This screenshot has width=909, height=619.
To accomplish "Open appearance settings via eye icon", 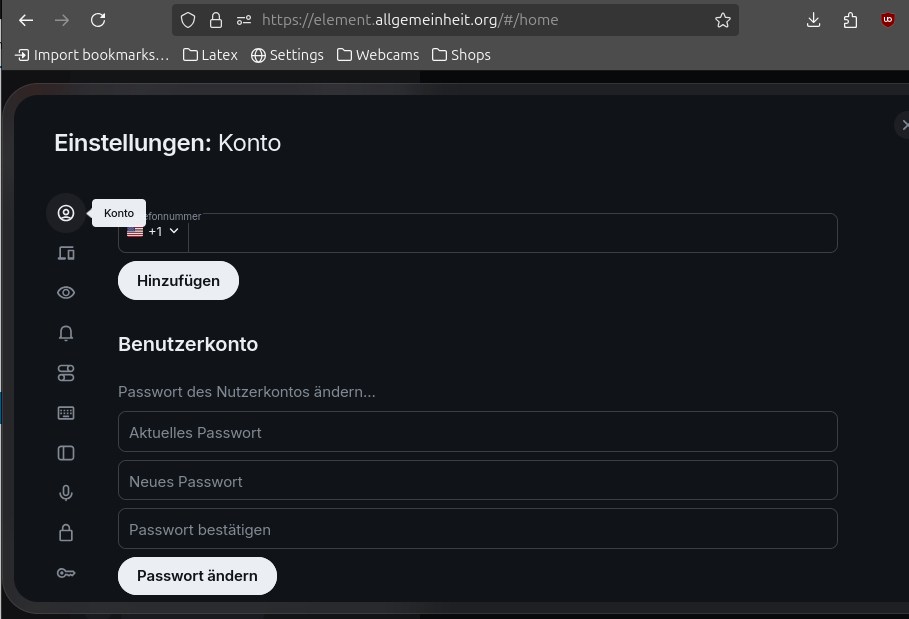I will point(66,293).
